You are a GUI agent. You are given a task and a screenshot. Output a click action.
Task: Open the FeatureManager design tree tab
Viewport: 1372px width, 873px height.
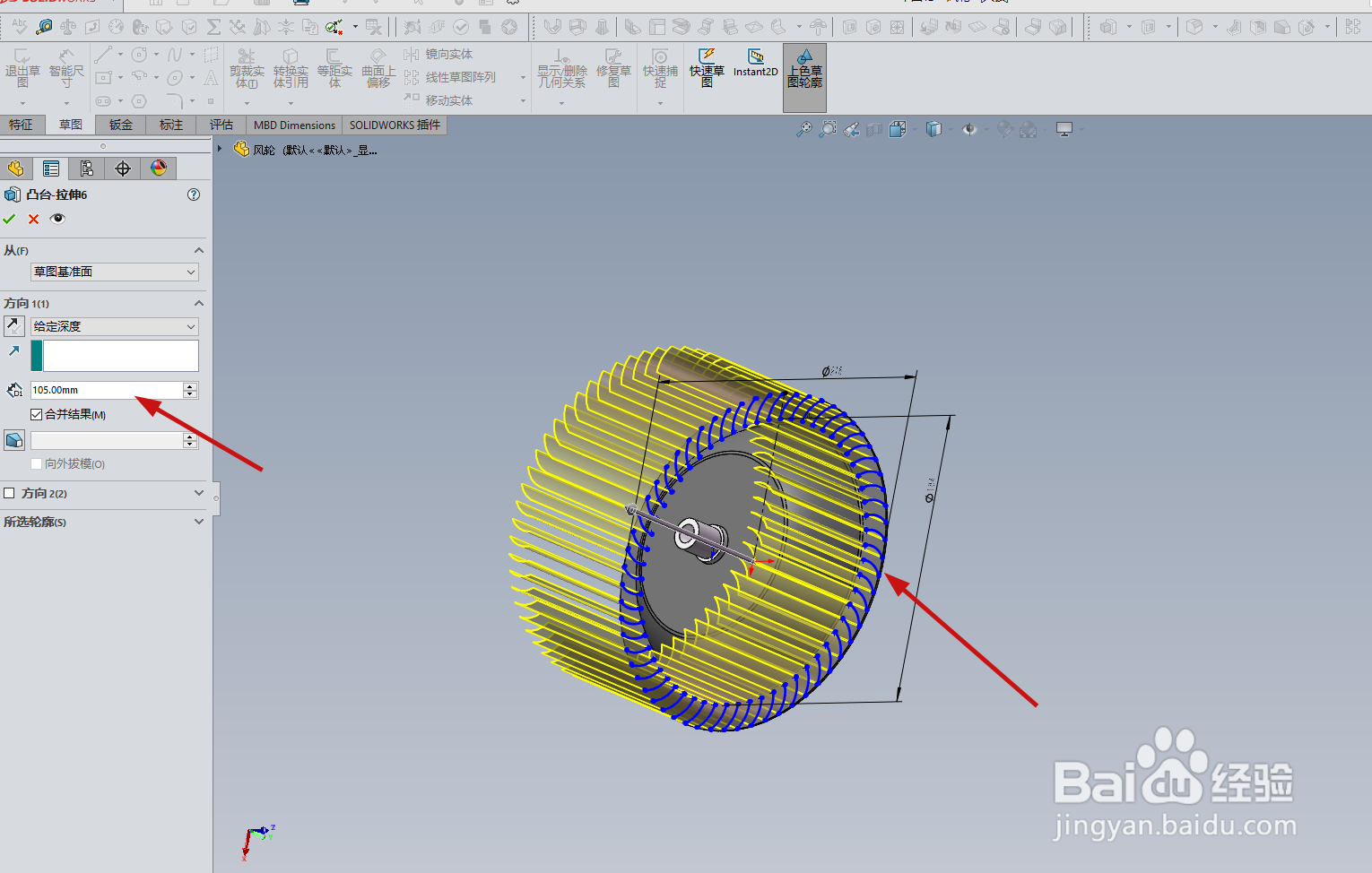tap(15, 169)
